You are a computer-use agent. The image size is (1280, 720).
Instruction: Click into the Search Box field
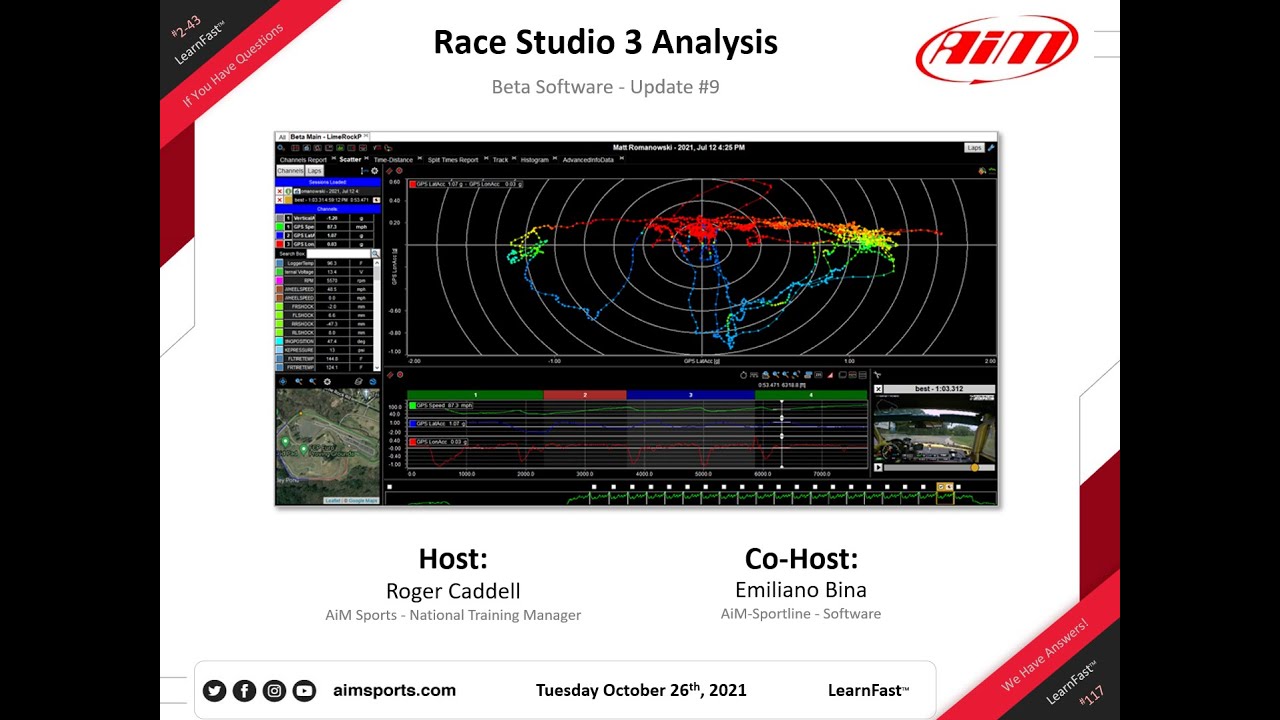click(x=338, y=254)
